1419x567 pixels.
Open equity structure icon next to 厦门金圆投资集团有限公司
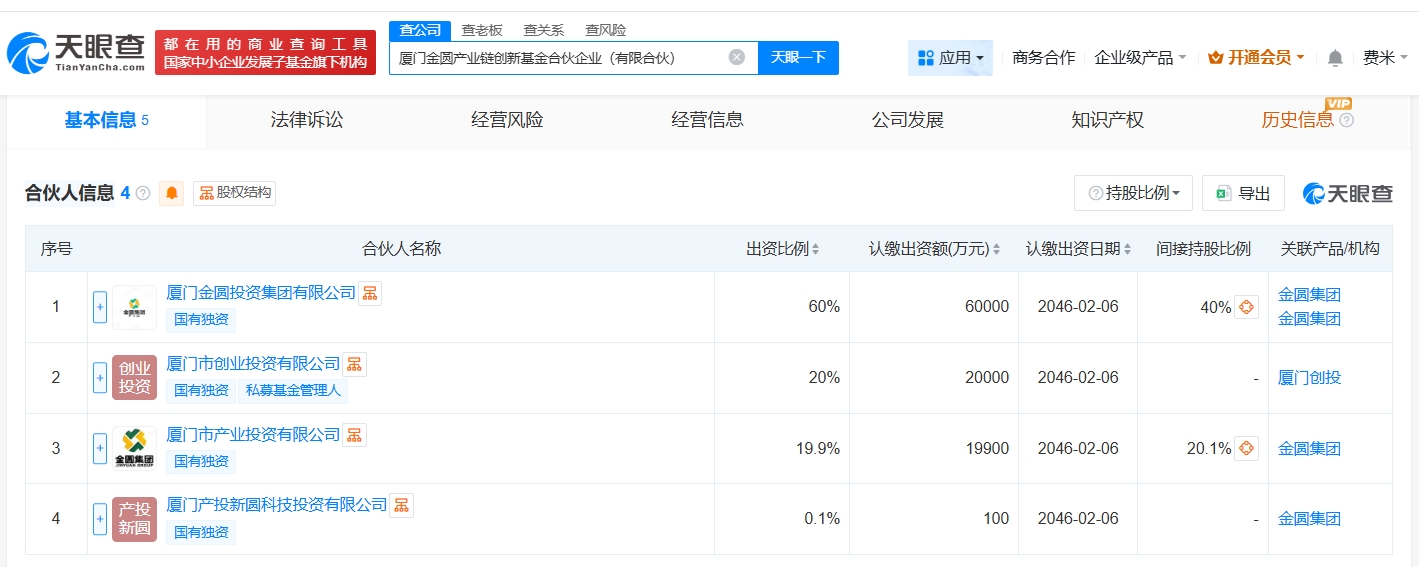(370, 293)
